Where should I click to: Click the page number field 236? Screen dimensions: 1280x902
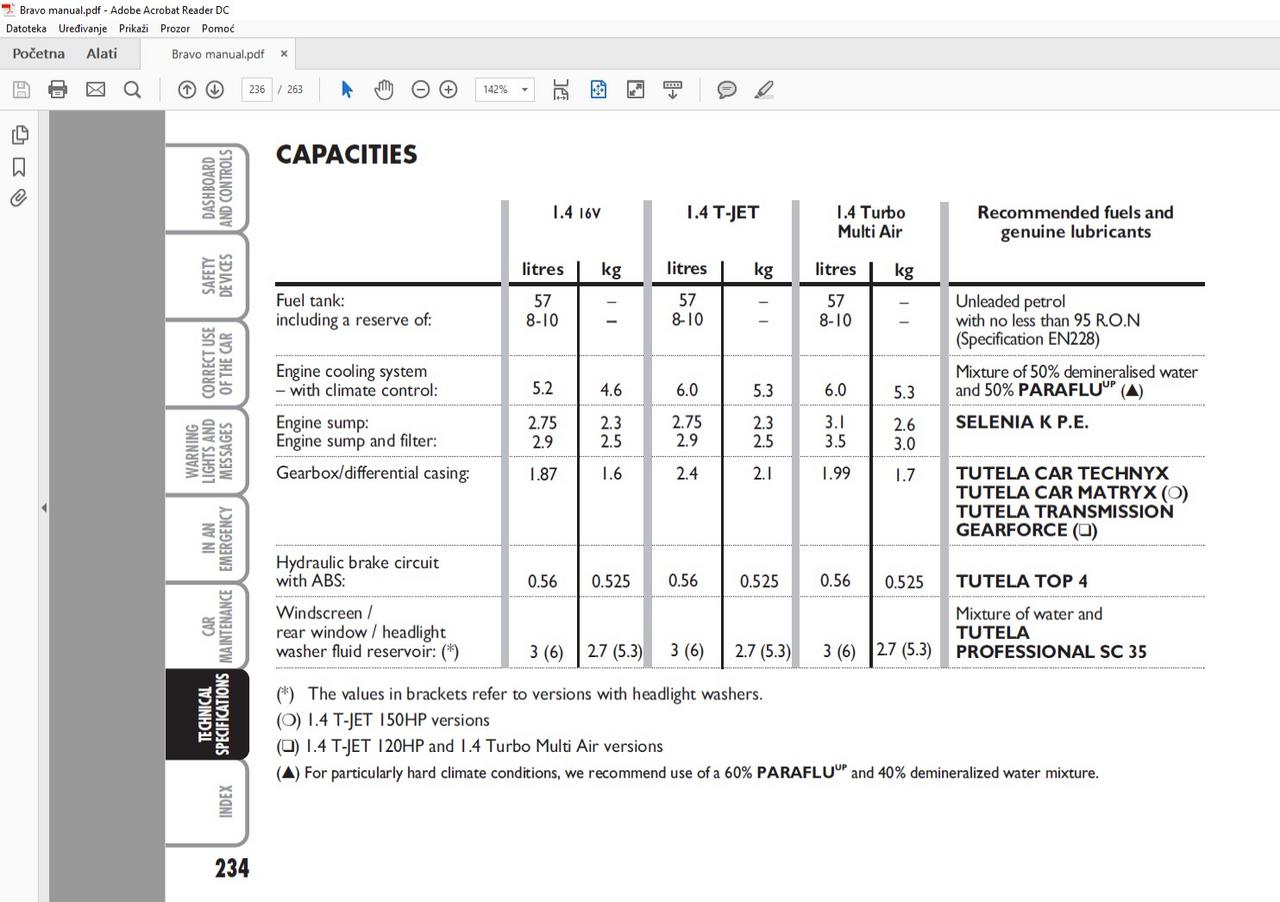coord(257,89)
